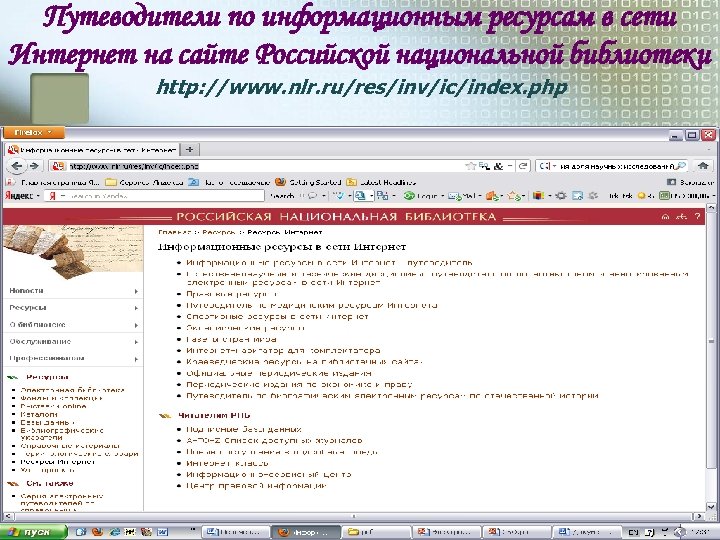Open Правовые ресурсы link
720x540 pixels.
tap(231, 294)
